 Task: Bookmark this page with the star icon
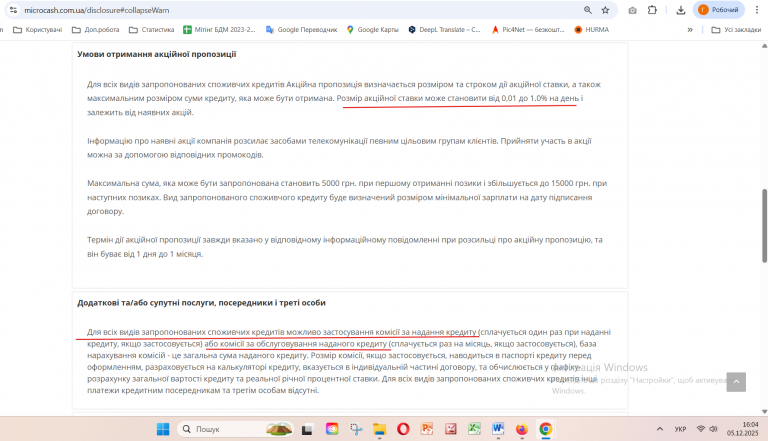click(x=605, y=10)
